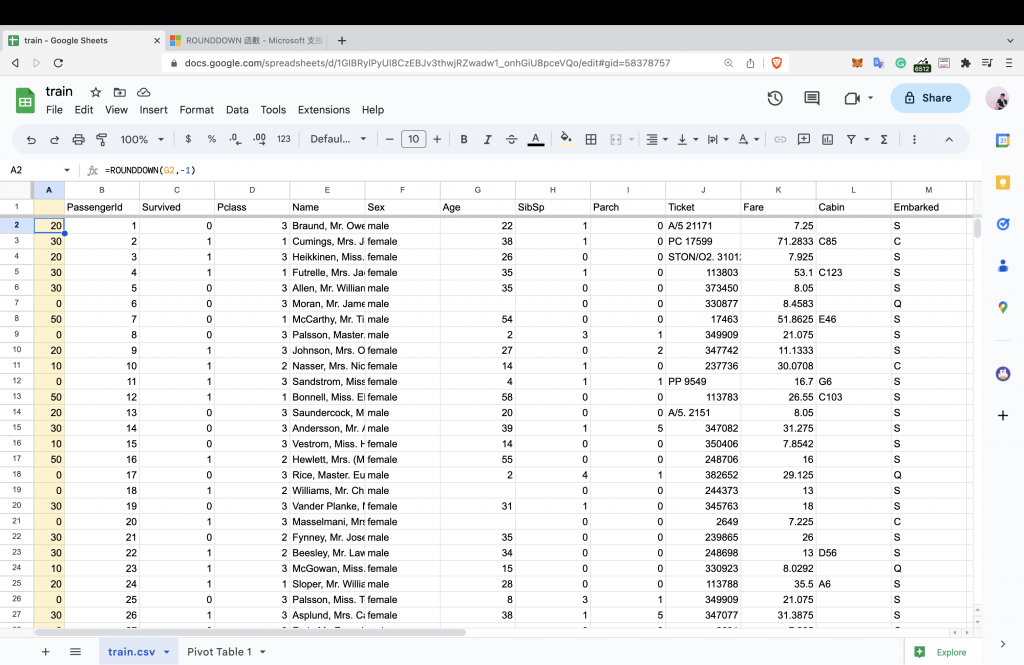1024x665 pixels.
Task: Open Google Tasks side panel
Action: click(1002, 224)
